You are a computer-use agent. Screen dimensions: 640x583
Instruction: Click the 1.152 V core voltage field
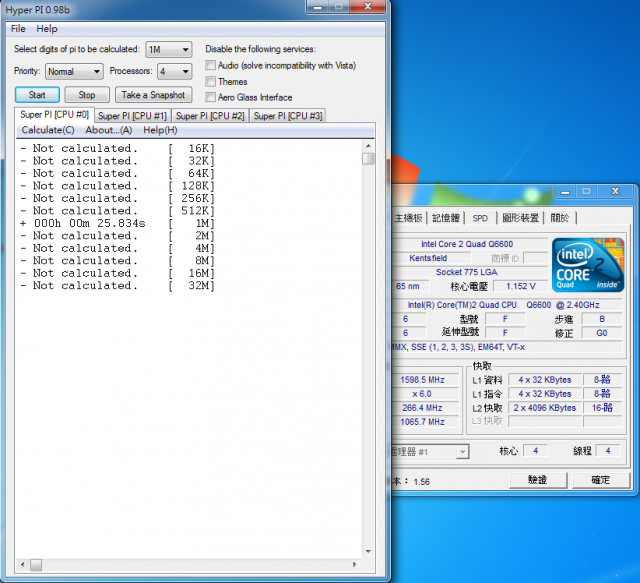pos(521,286)
